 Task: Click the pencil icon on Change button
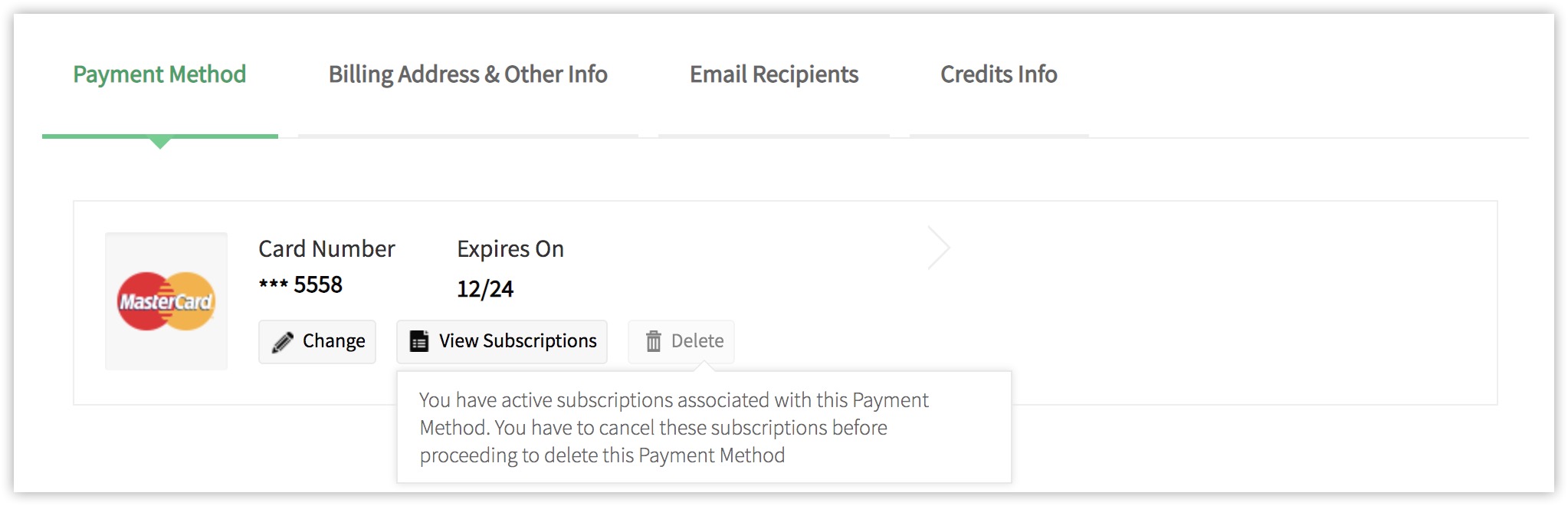click(x=283, y=342)
